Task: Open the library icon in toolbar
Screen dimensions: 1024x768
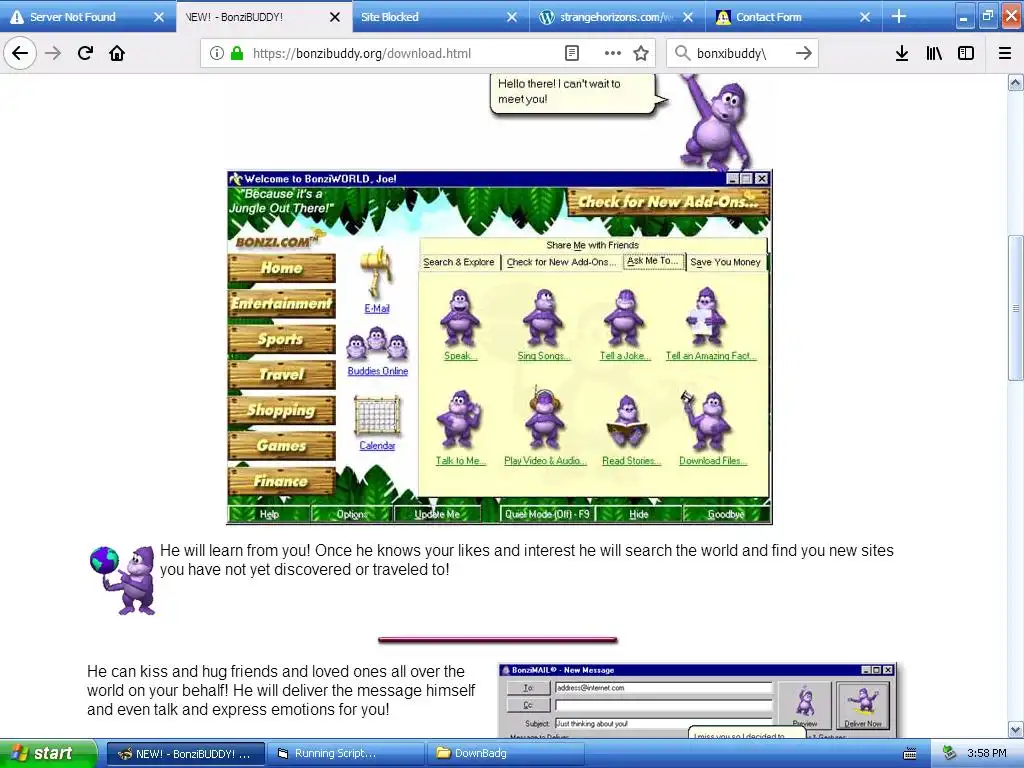Action: (934, 53)
